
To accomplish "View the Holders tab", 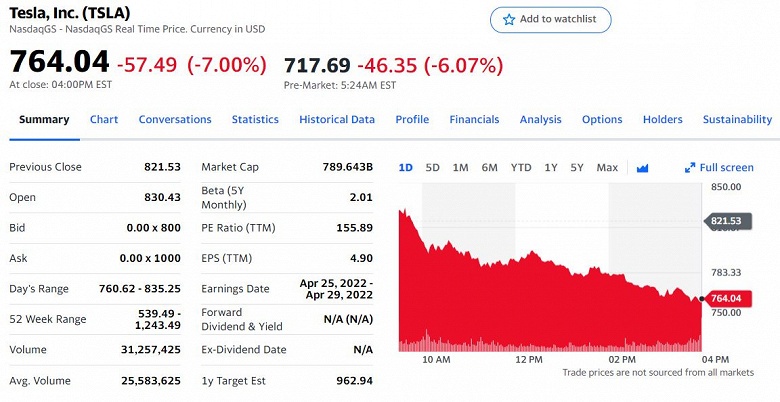I will coord(662,120).
